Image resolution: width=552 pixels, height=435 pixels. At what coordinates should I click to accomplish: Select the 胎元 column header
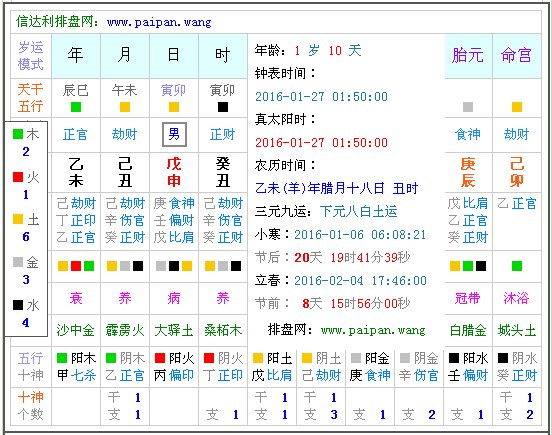[468, 55]
